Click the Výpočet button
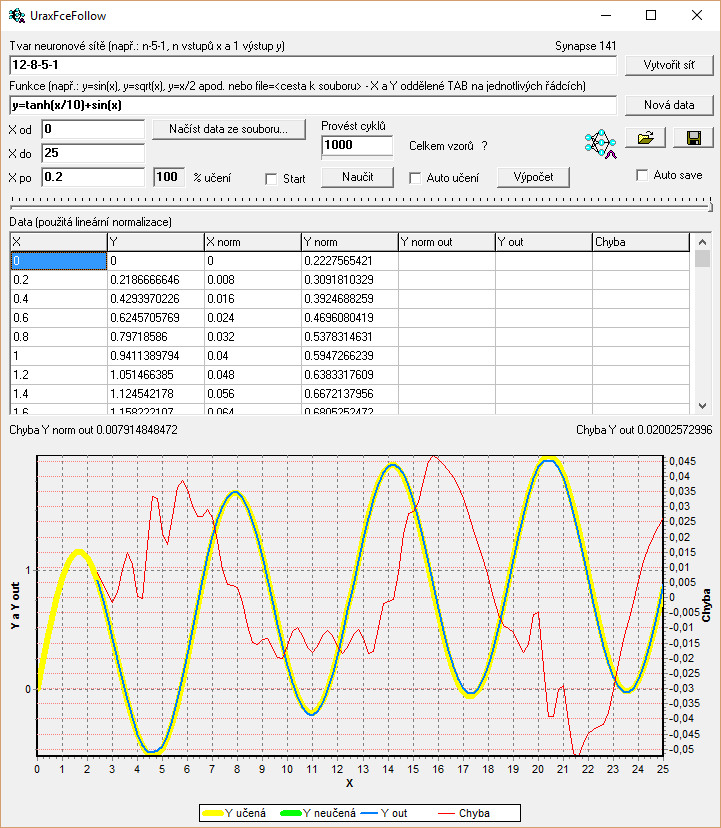This screenshot has height=828, width=721. click(x=533, y=177)
